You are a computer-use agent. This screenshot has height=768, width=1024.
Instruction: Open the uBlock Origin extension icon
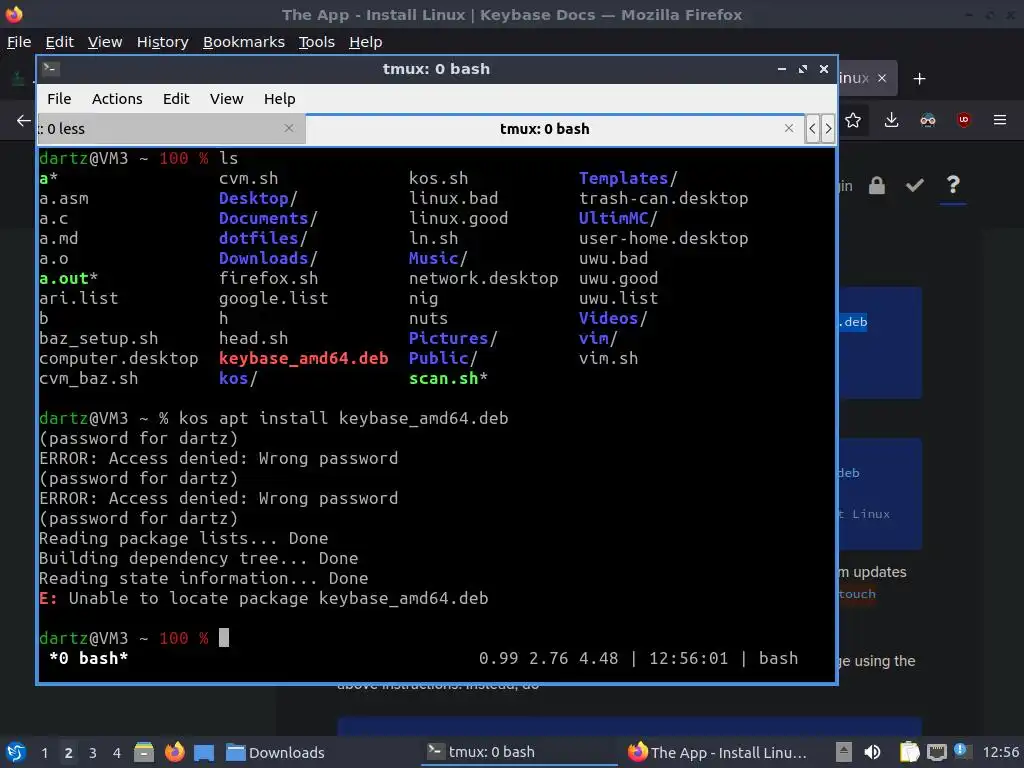tap(963, 120)
